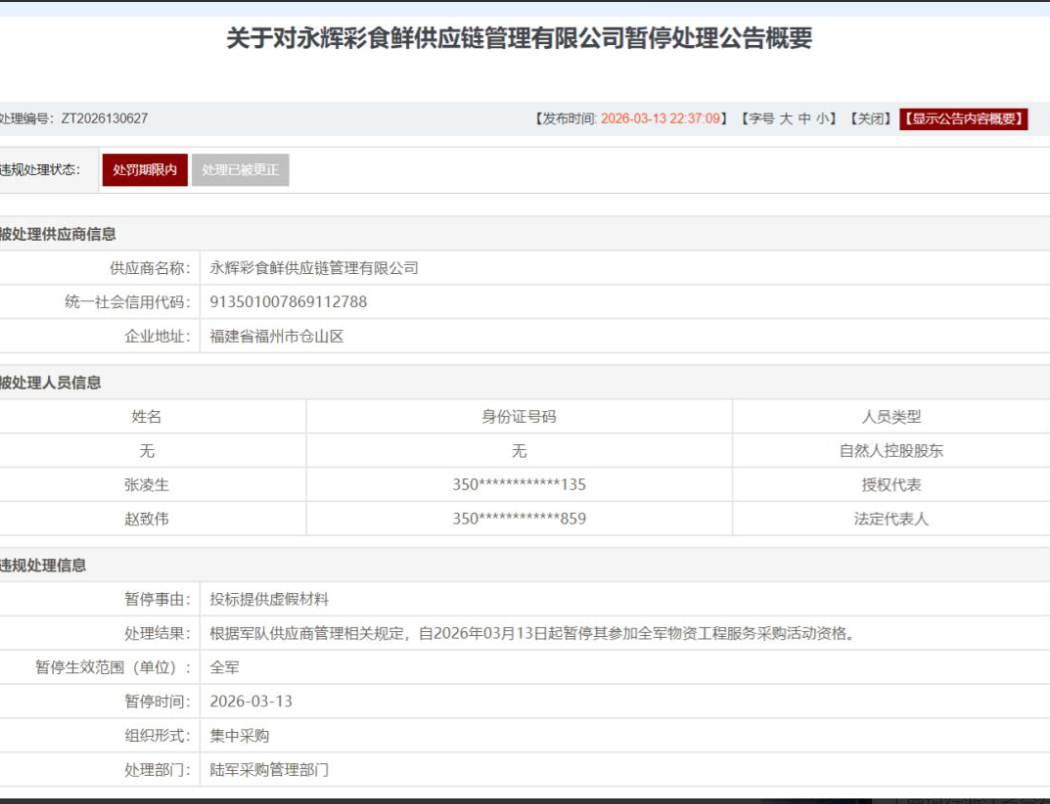Click the 显示公告内容概要 button
This screenshot has width=1050, height=804.
point(963,119)
